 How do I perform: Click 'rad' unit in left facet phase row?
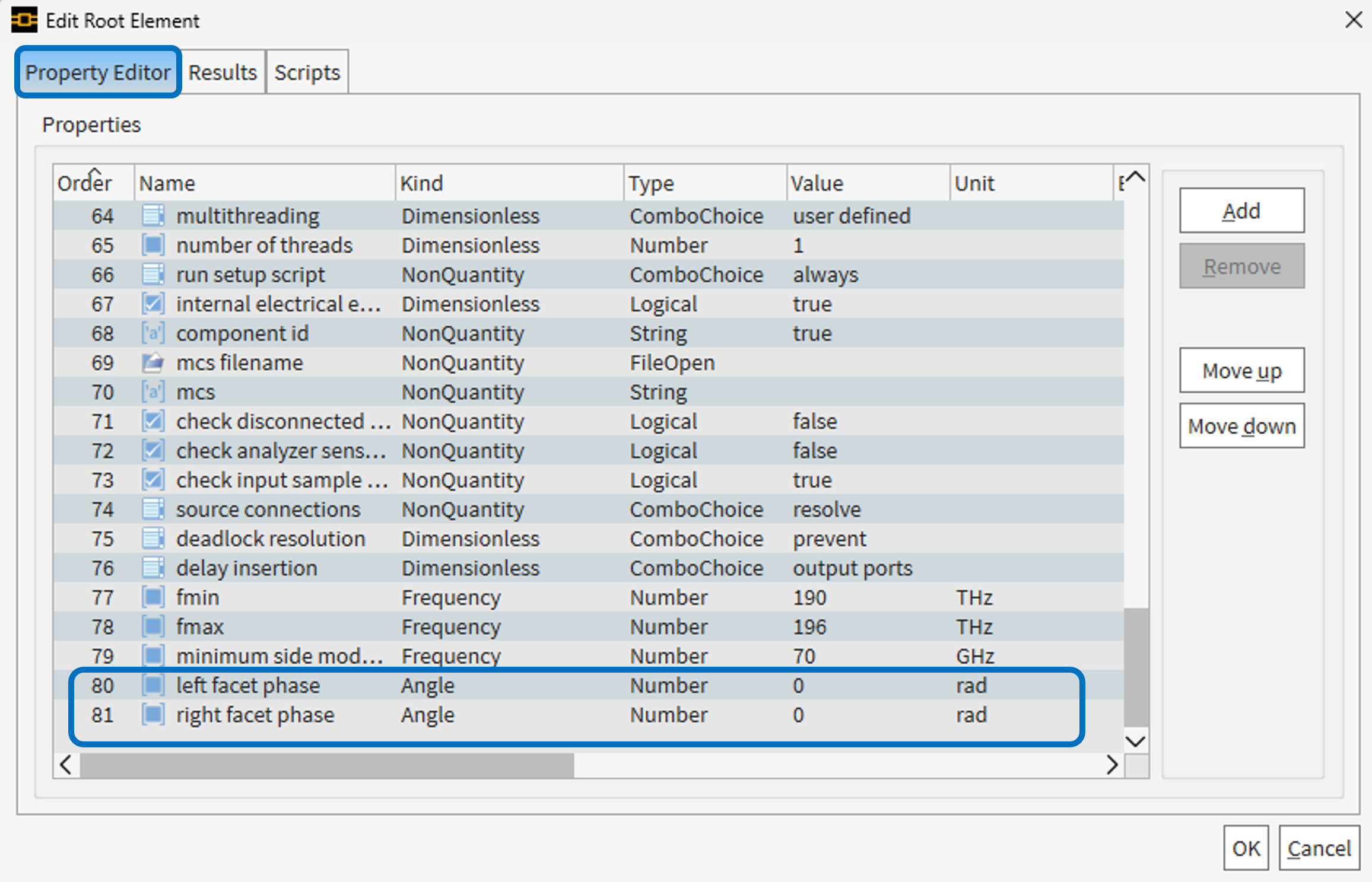pyautogui.click(x=971, y=686)
